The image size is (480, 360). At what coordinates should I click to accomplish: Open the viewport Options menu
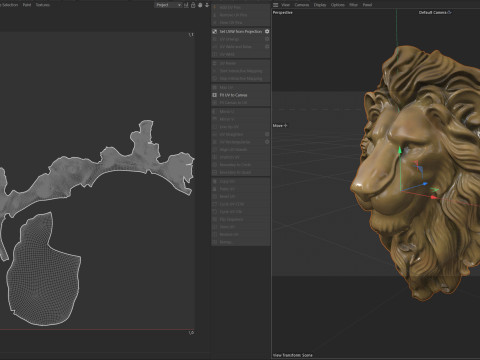[338, 5]
